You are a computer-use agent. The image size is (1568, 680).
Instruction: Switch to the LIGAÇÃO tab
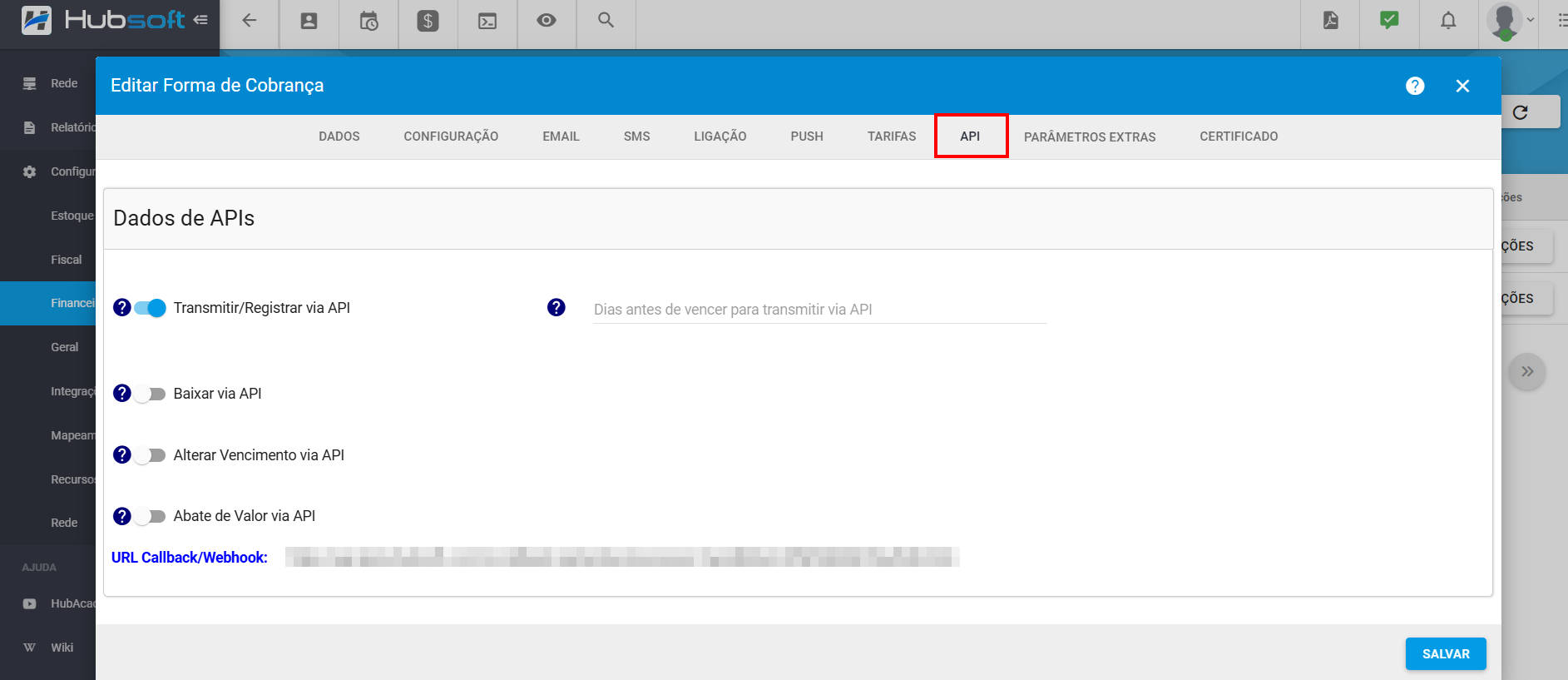[x=720, y=136]
